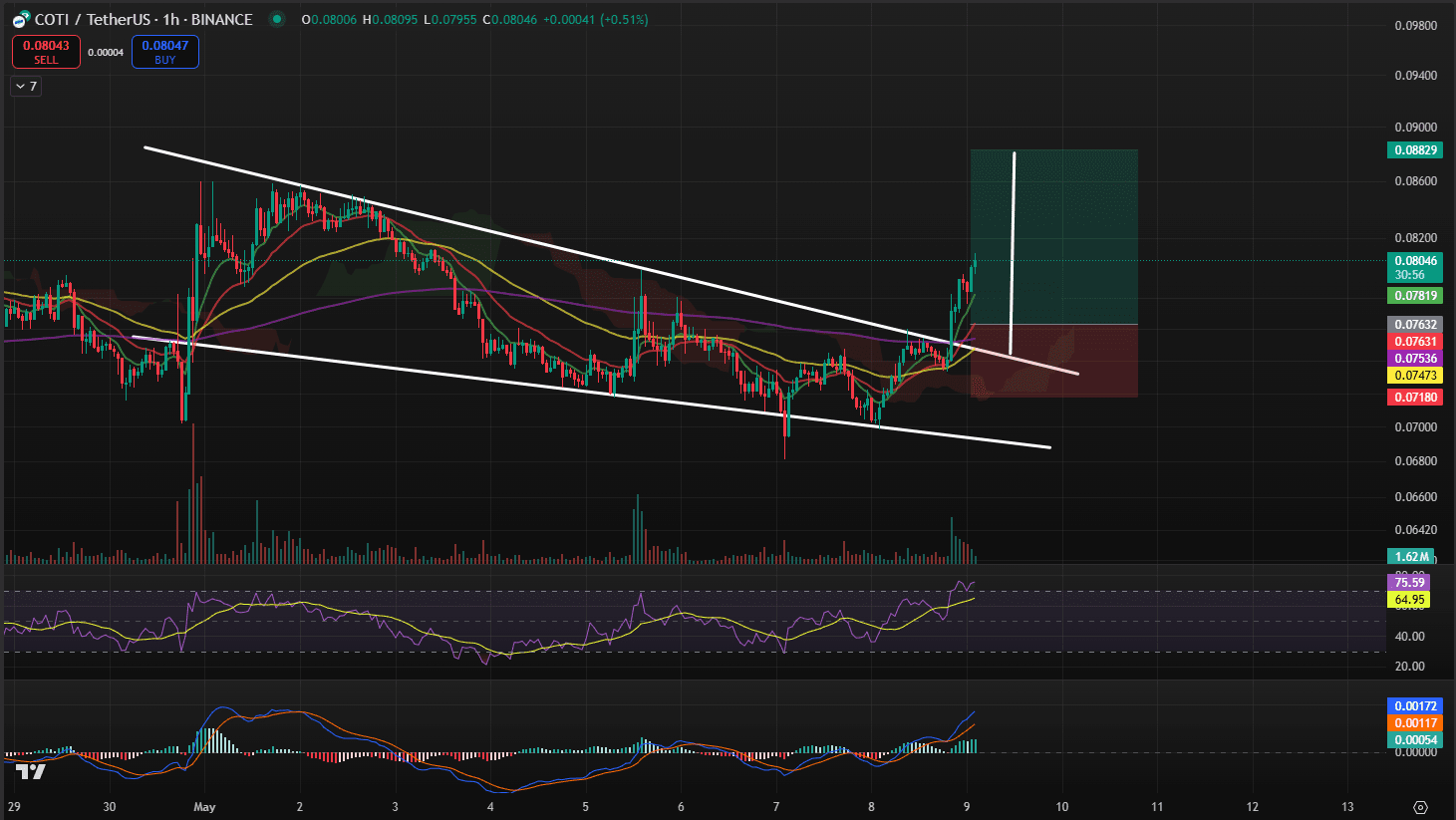
Task: Click the purple RSI value label 75.59
Action: click(1409, 583)
